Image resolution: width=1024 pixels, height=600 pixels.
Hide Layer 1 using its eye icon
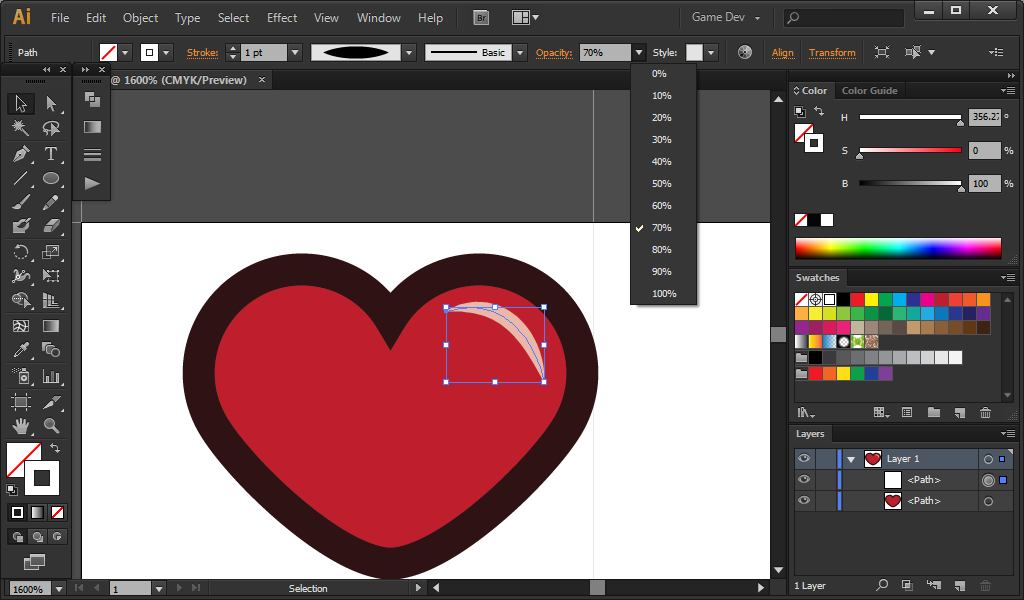pyautogui.click(x=804, y=459)
